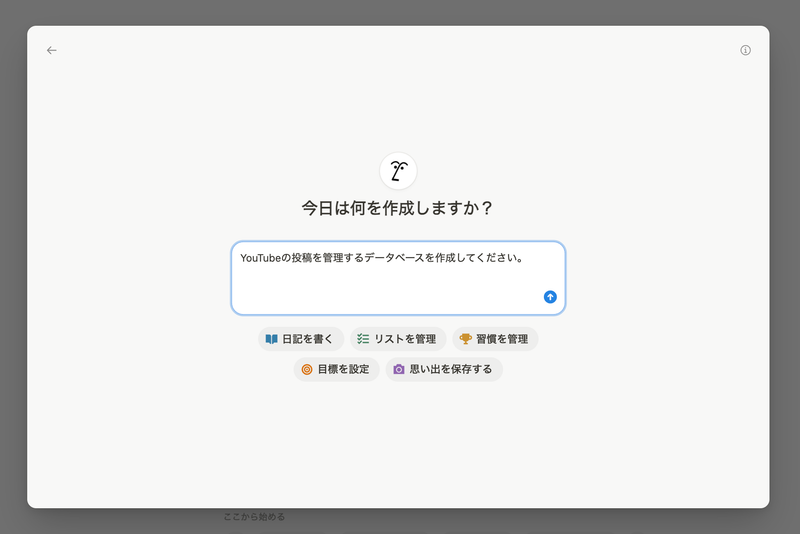The width and height of the screenshot is (800, 534).
Task: Click the ここから始める text behind the dialog
Action: point(254,517)
